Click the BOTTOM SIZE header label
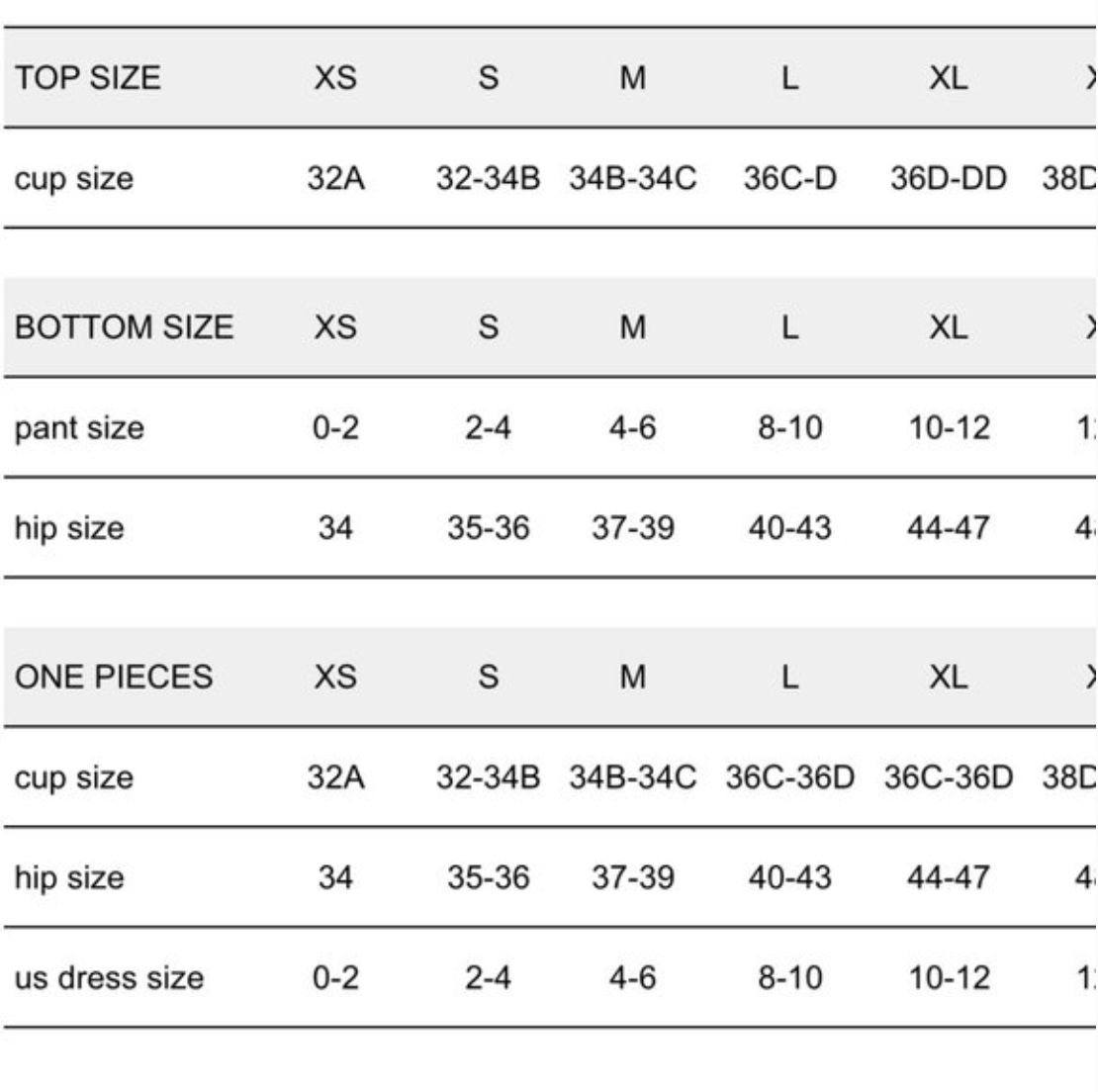The image size is (1098, 1092). [x=124, y=327]
